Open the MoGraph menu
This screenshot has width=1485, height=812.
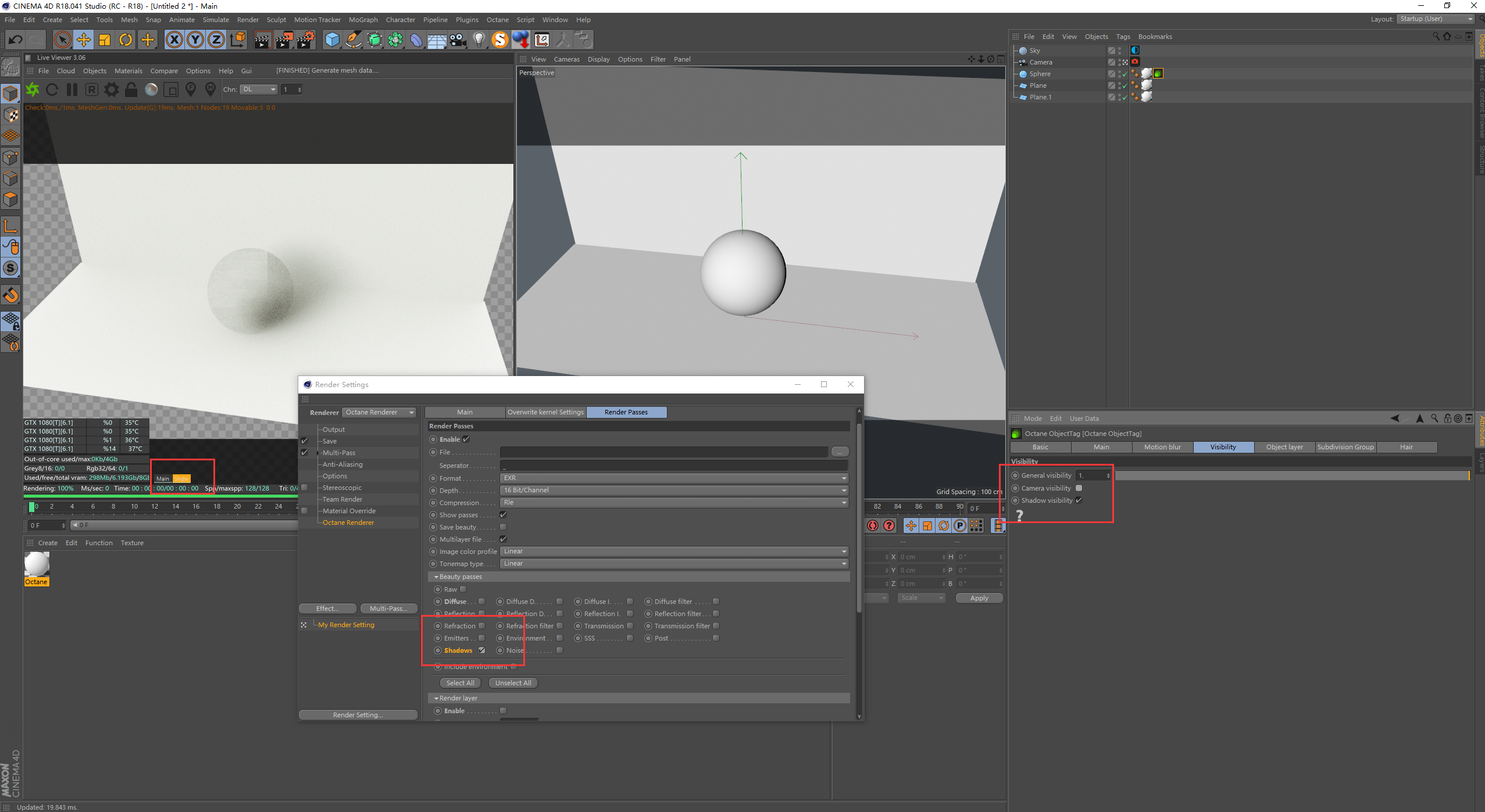[x=363, y=20]
